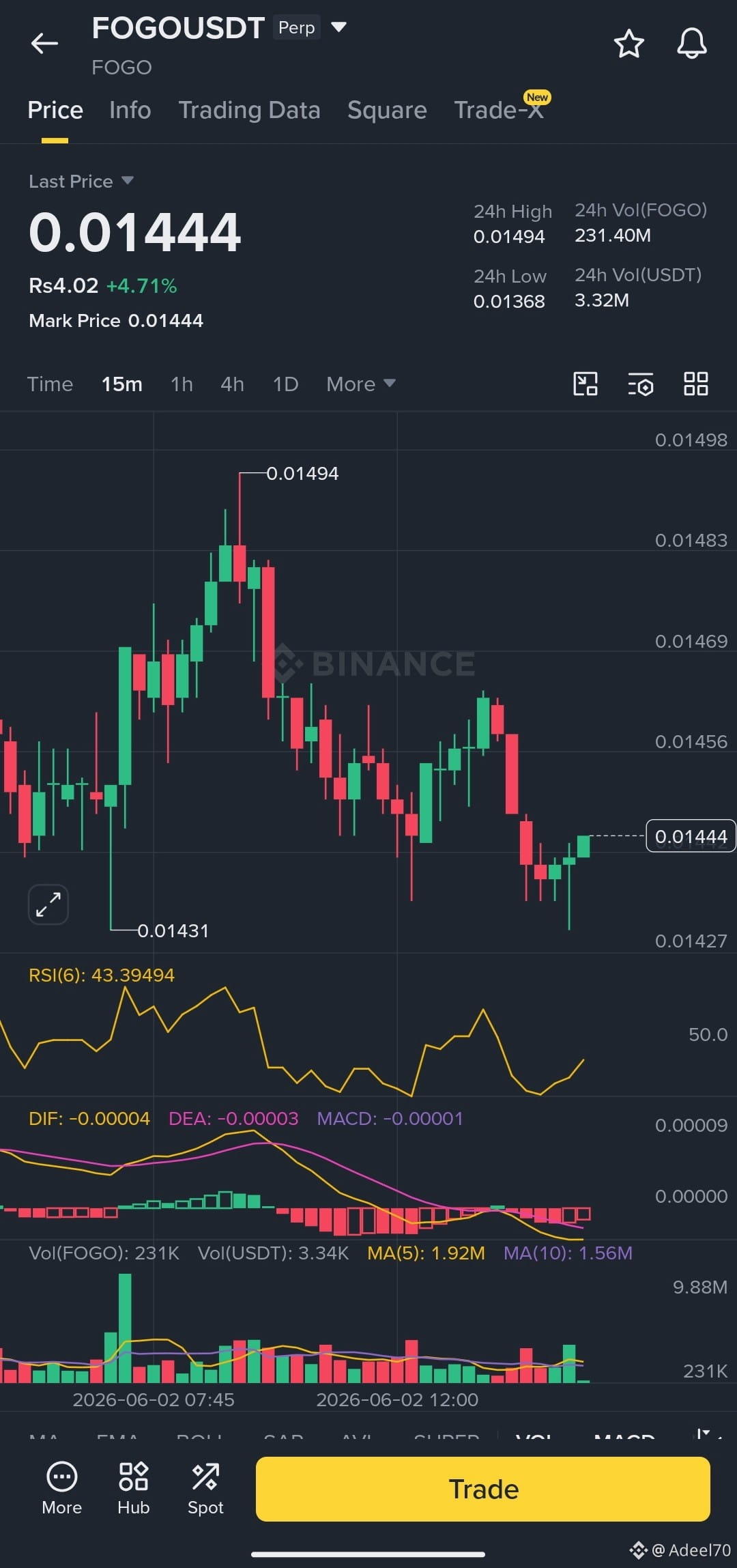
Task: Tap the RSI(6) indicator label
Action: (x=102, y=975)
